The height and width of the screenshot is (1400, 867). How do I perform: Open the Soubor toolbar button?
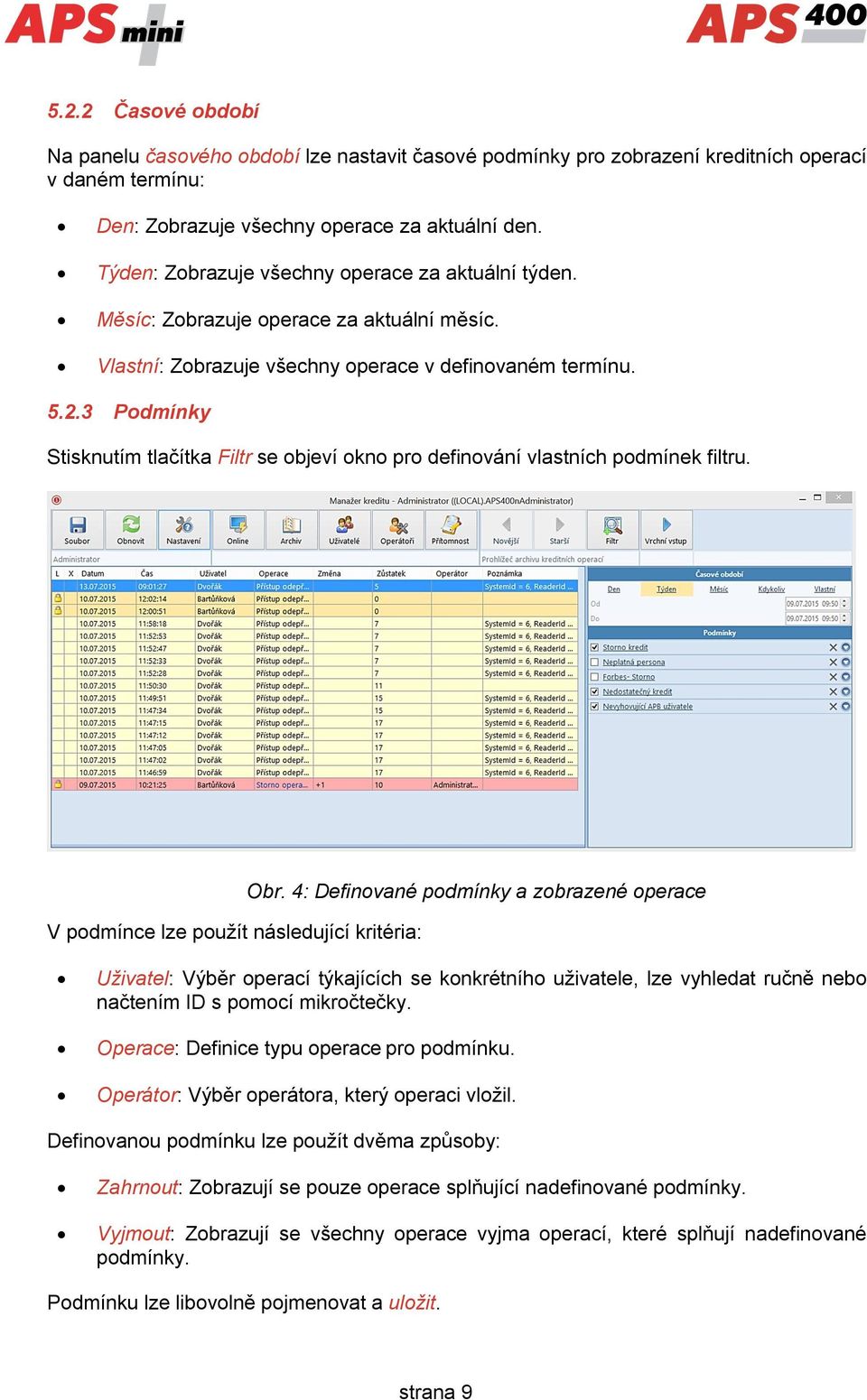[77, 530]
